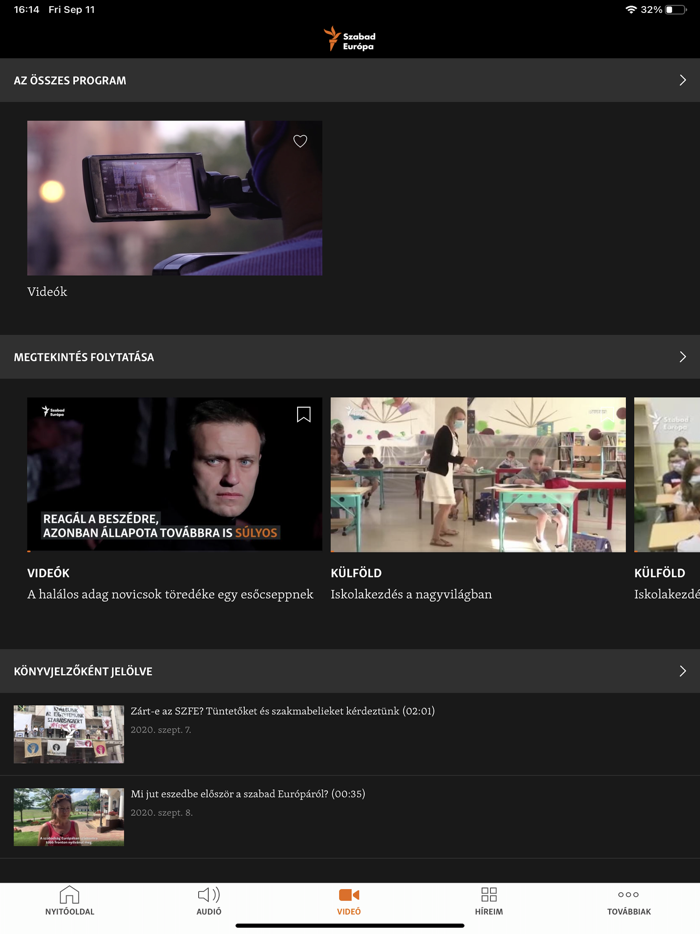The image size is (700, 934).
Task: Open 'Zárt-e az SZFE?' video link
Action: [x=282, y=711]
